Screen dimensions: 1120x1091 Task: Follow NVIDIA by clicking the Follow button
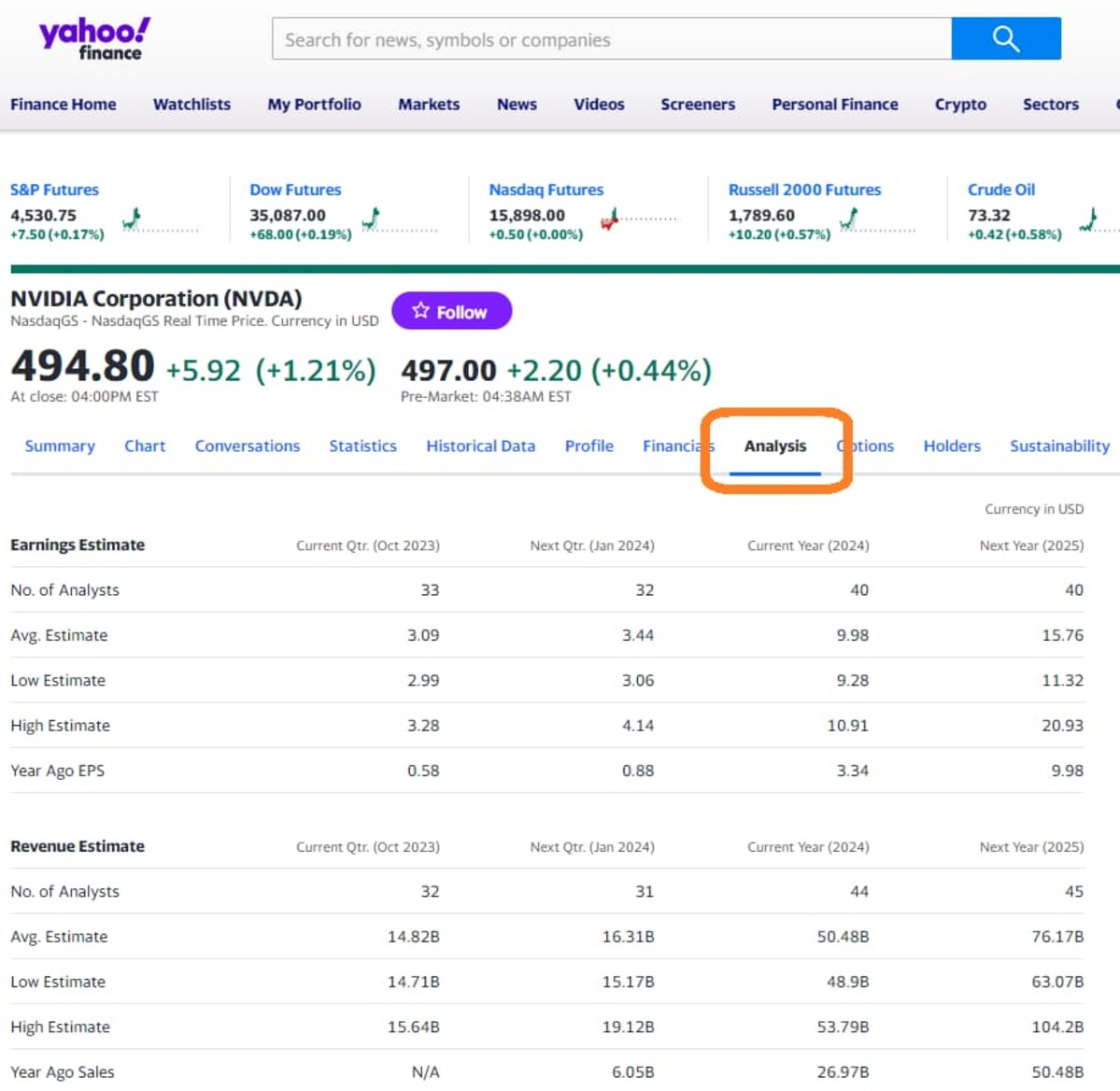(451, 311)
